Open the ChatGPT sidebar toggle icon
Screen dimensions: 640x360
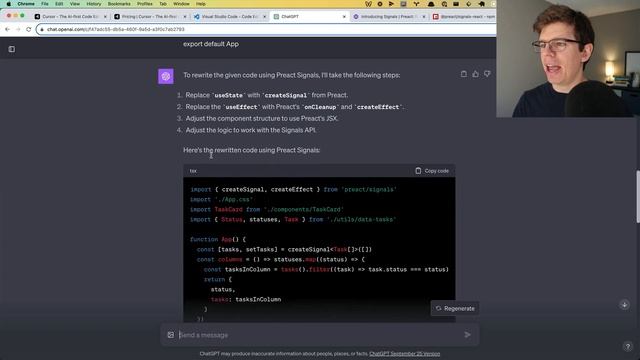12,49
